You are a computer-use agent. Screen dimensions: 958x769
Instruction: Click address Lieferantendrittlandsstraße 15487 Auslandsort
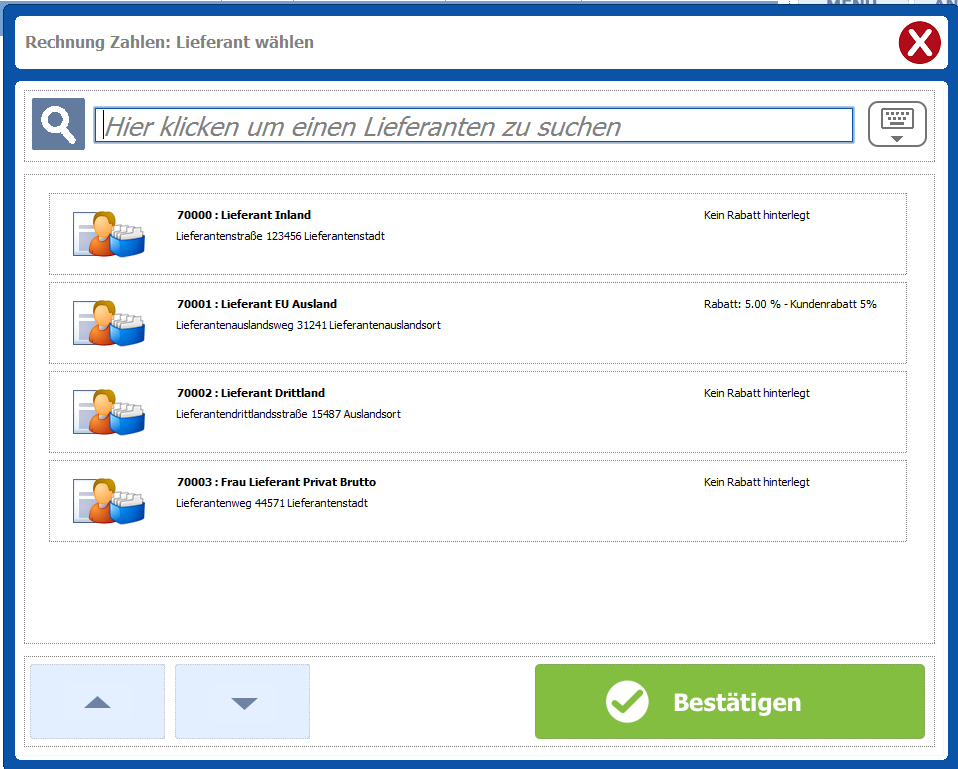(x=288, y=414)
